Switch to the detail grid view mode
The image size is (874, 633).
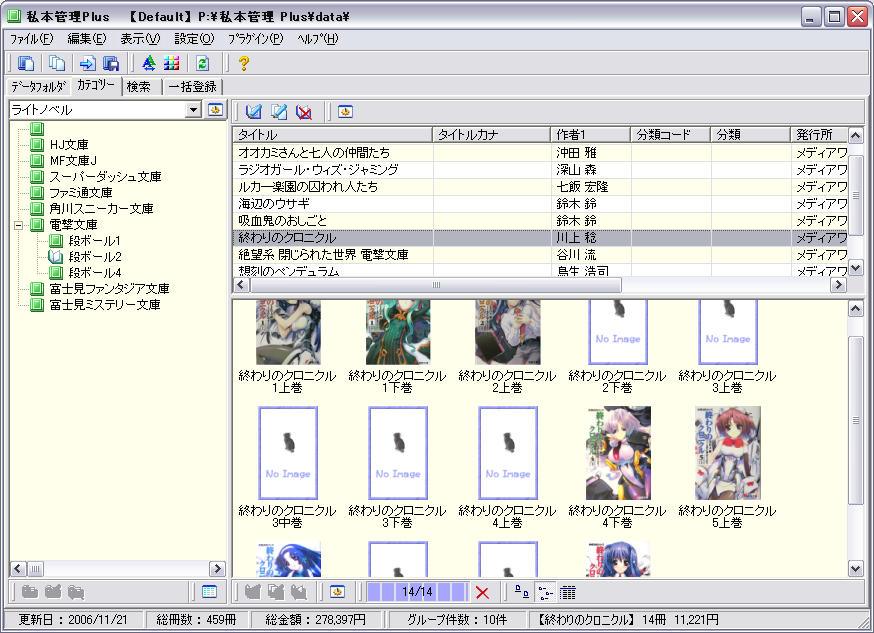click(x=567, y=592)
